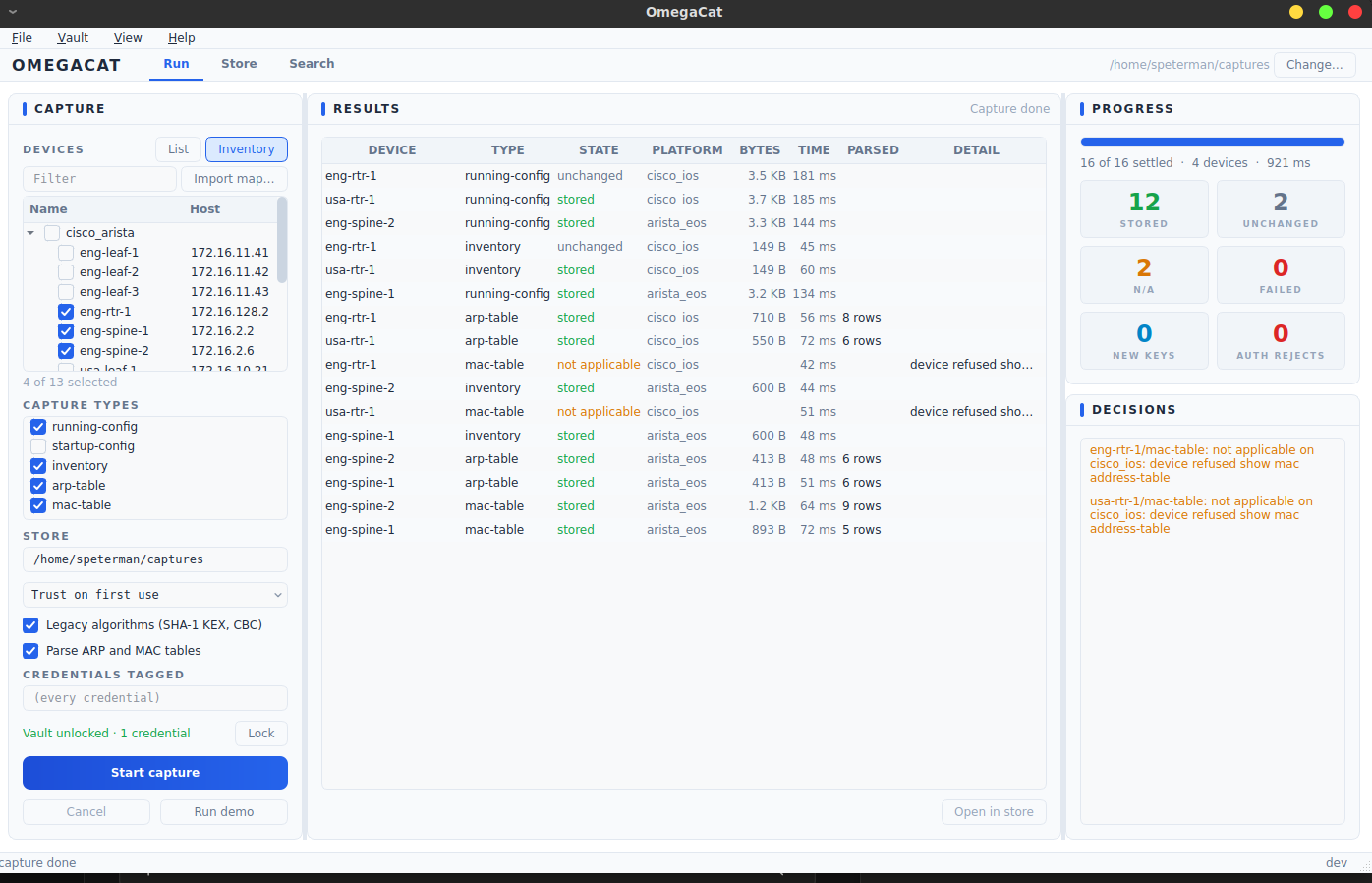Select the usa-rtr-1/mac-table decision message

point(1201,515)
